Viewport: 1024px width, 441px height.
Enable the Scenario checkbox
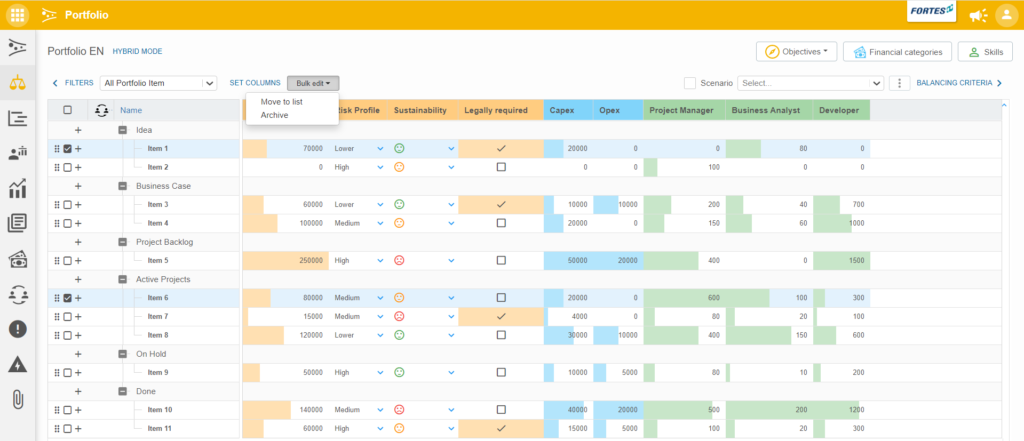click(690, 83)
